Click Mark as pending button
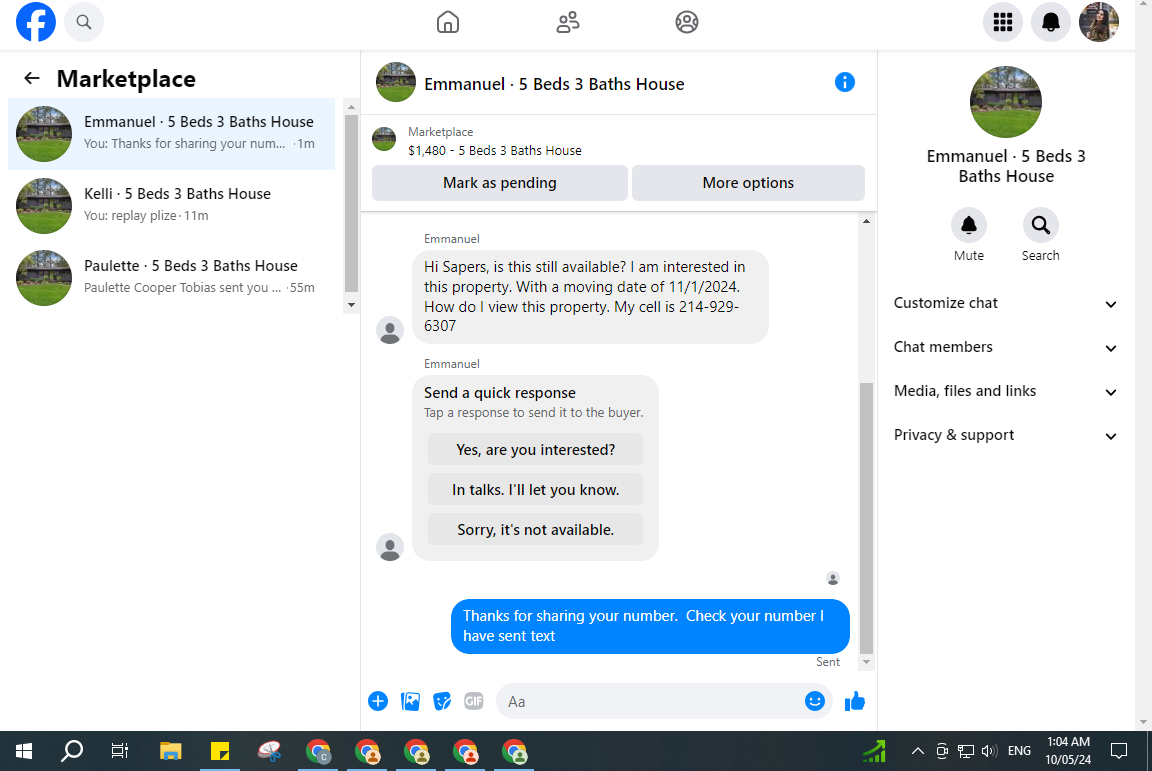 (x=500, y=183)
